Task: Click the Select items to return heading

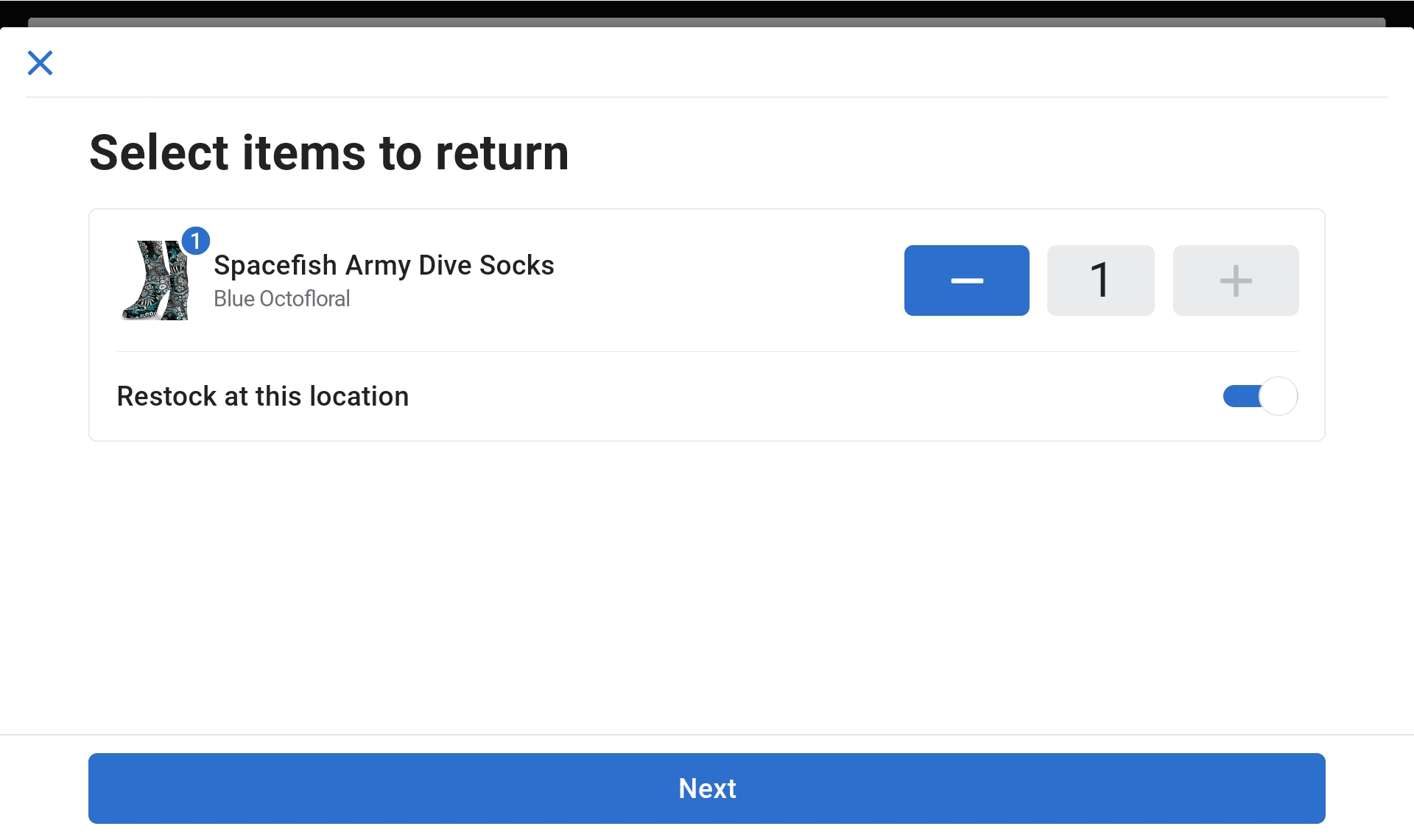Action: (x=328, y=153)
